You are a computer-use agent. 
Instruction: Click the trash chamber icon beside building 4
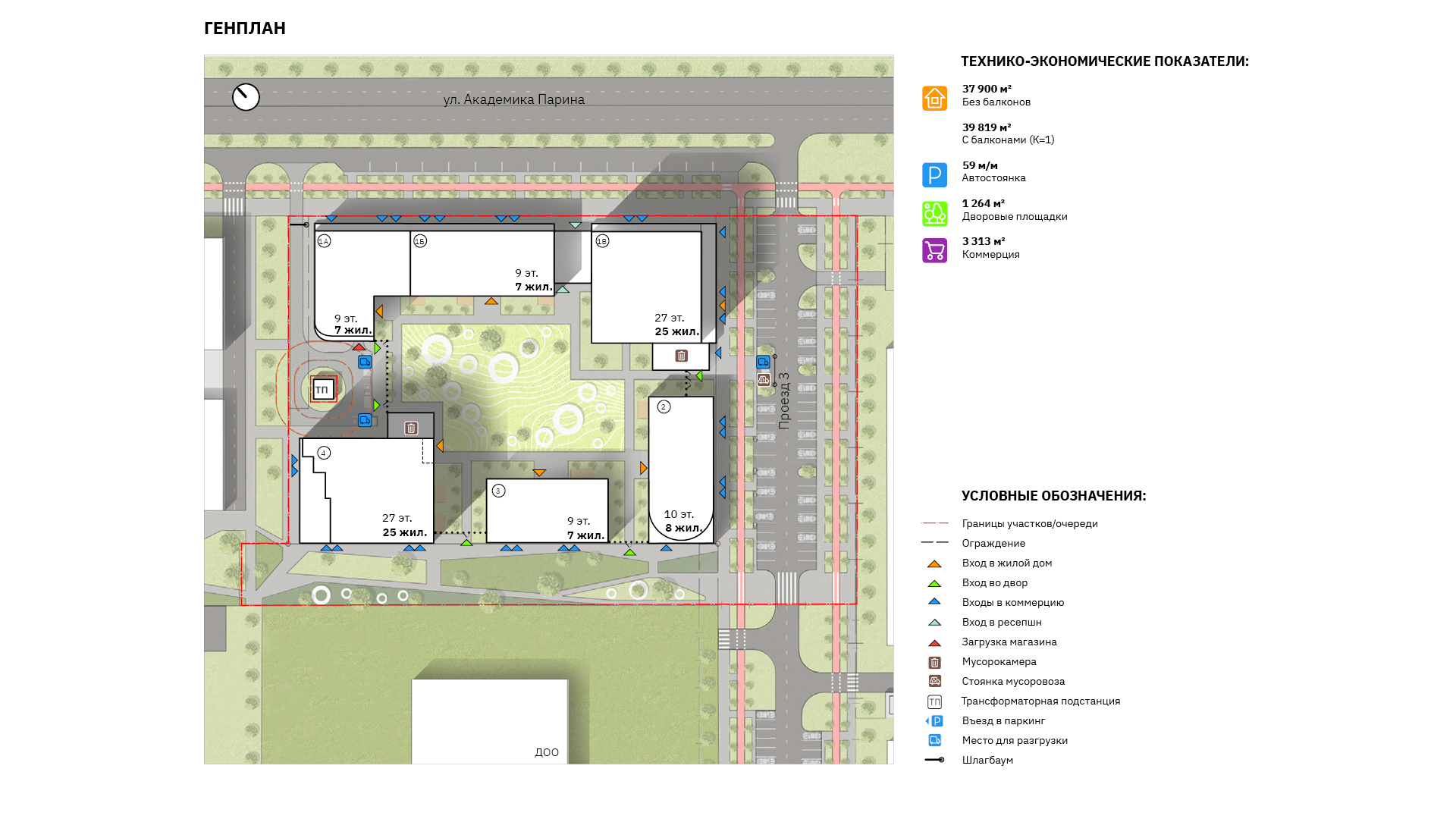point(411,428)
